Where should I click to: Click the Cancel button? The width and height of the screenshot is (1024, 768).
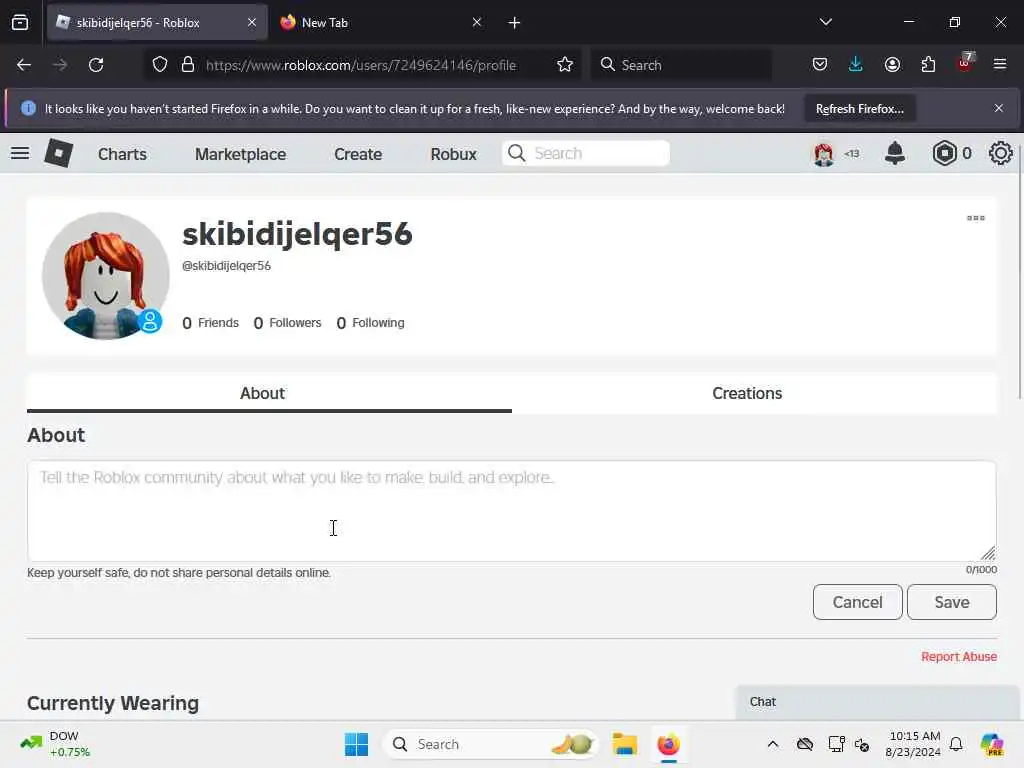[x=857, y=602]
